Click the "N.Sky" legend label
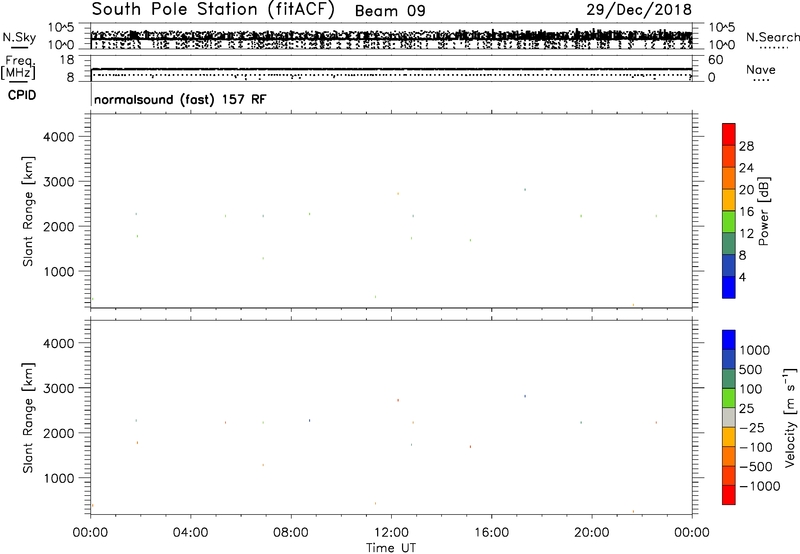Image resolution: width=800 pixels, height=554 pixels. click(19, 37)
